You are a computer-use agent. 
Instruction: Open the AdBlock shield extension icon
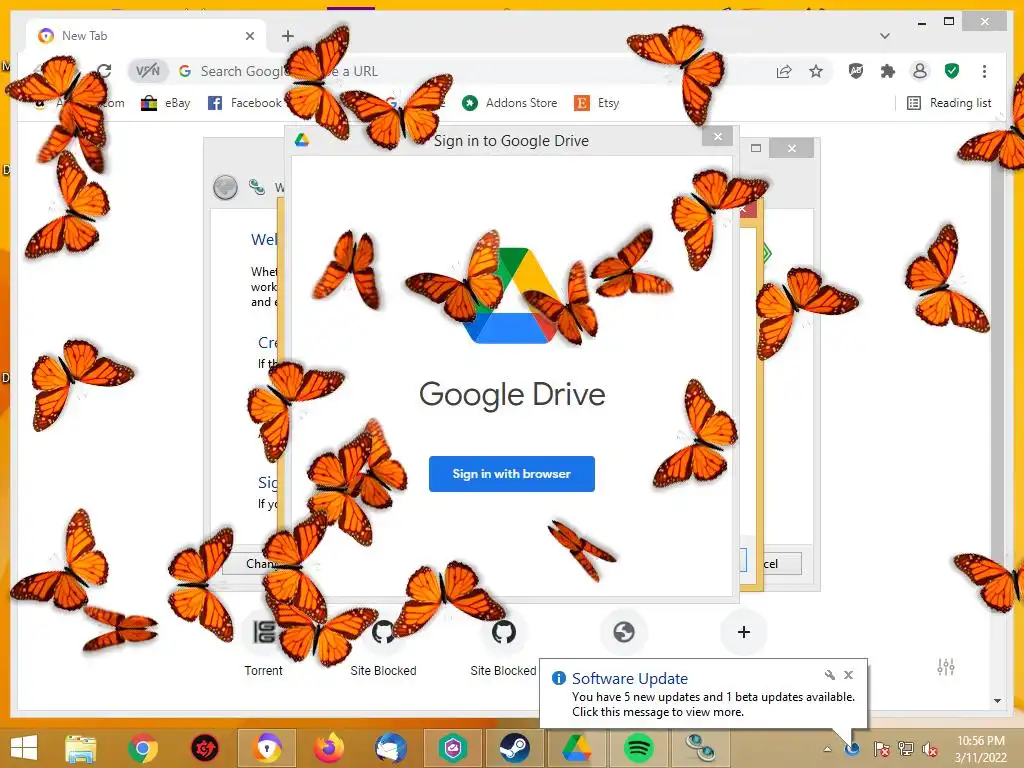[856, 71]
